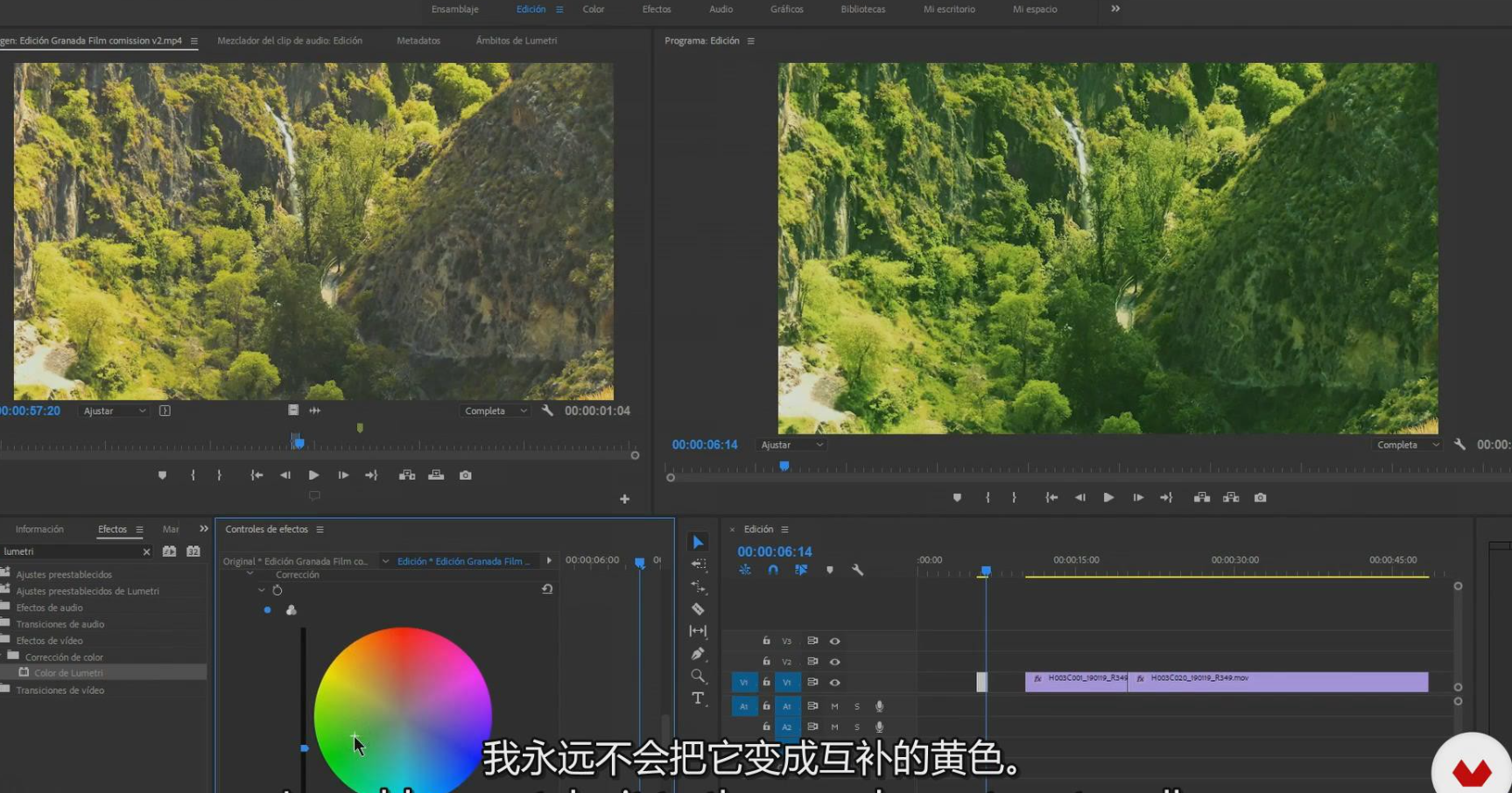Viewport: 1512px width, 793px height.
Task: Open Program monitor wrench settings
Action: click(x=1459, y=445)
